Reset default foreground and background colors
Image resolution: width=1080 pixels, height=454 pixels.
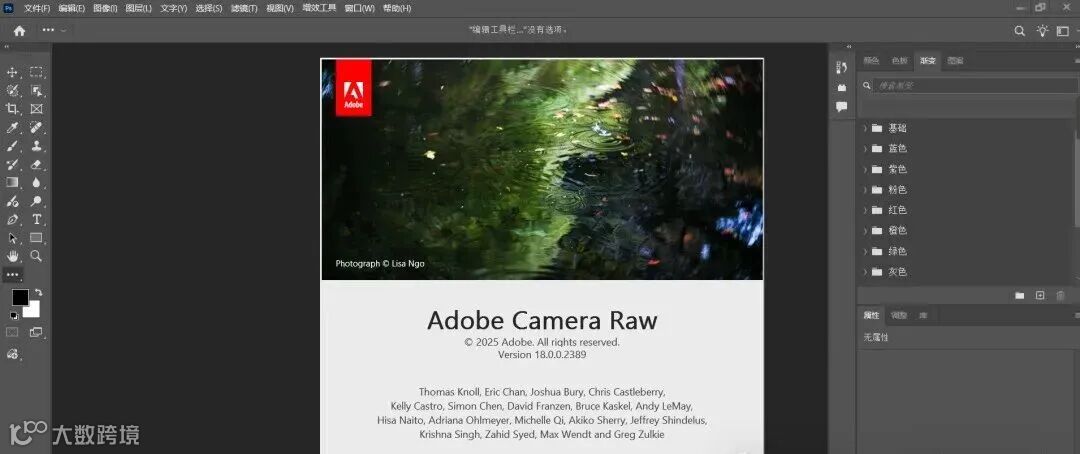coord(14,316)
